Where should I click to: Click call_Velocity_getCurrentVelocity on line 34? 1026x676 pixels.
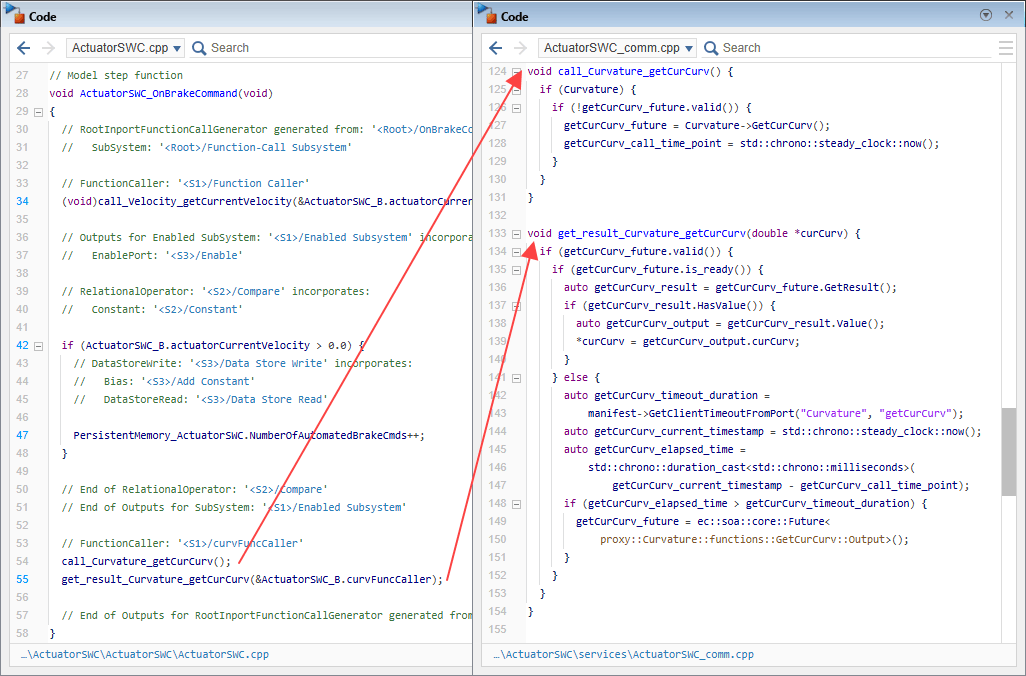194,201
